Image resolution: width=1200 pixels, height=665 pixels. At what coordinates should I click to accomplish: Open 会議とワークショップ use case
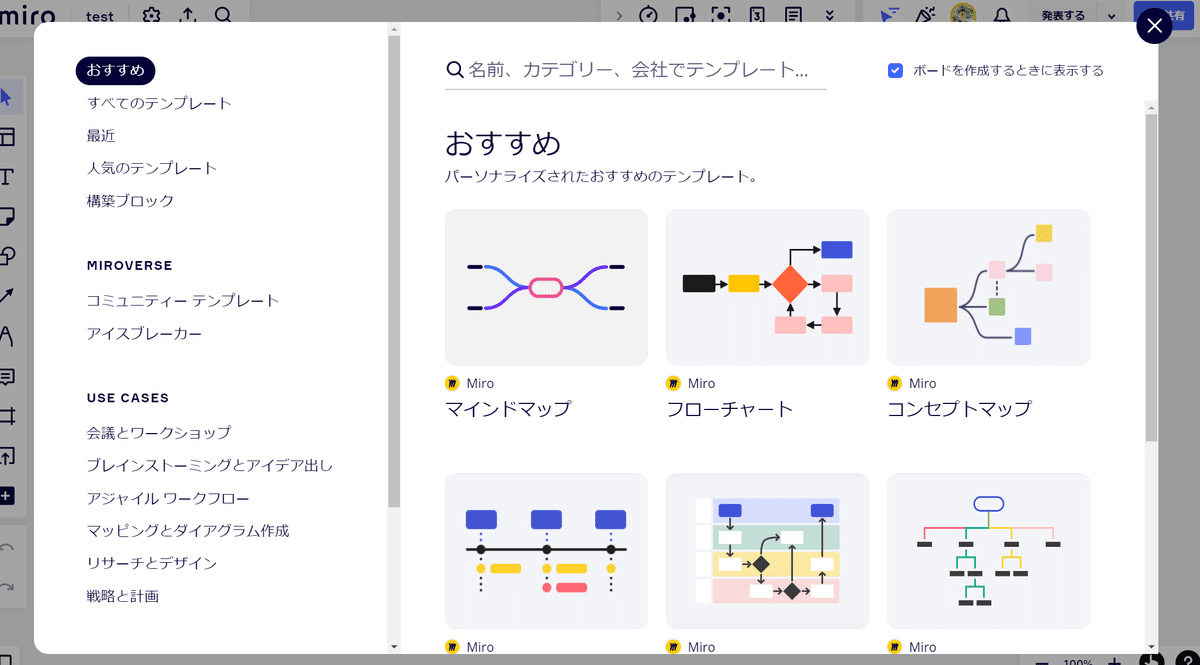[x=159, y=432]
